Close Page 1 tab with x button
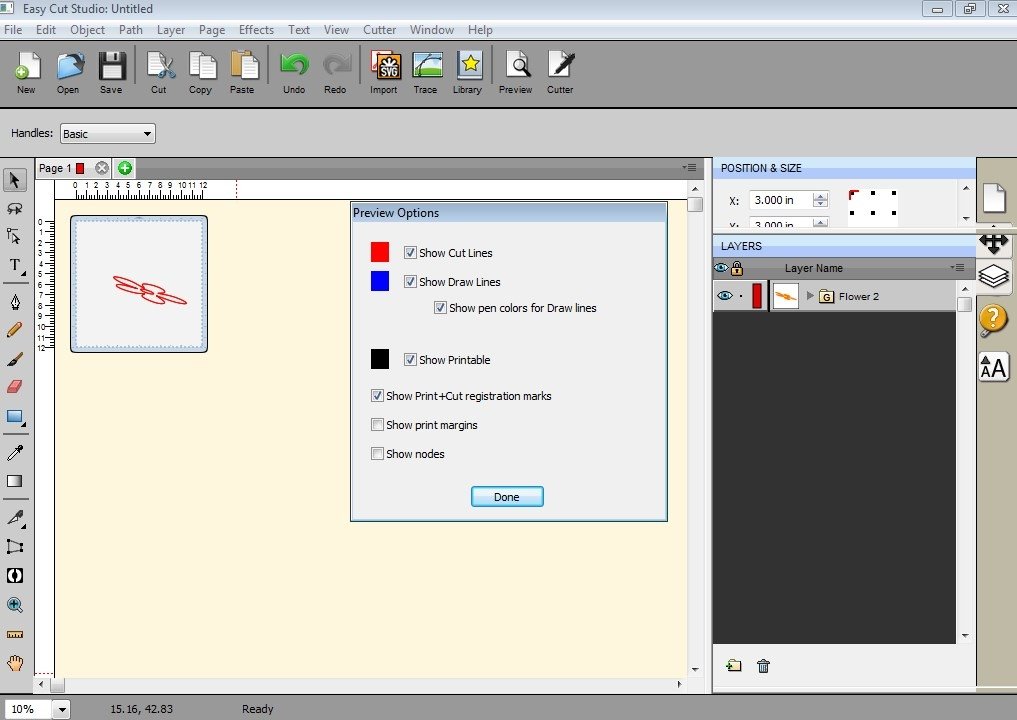Screen dimensions: 1017x720 (x=102, y=169)
